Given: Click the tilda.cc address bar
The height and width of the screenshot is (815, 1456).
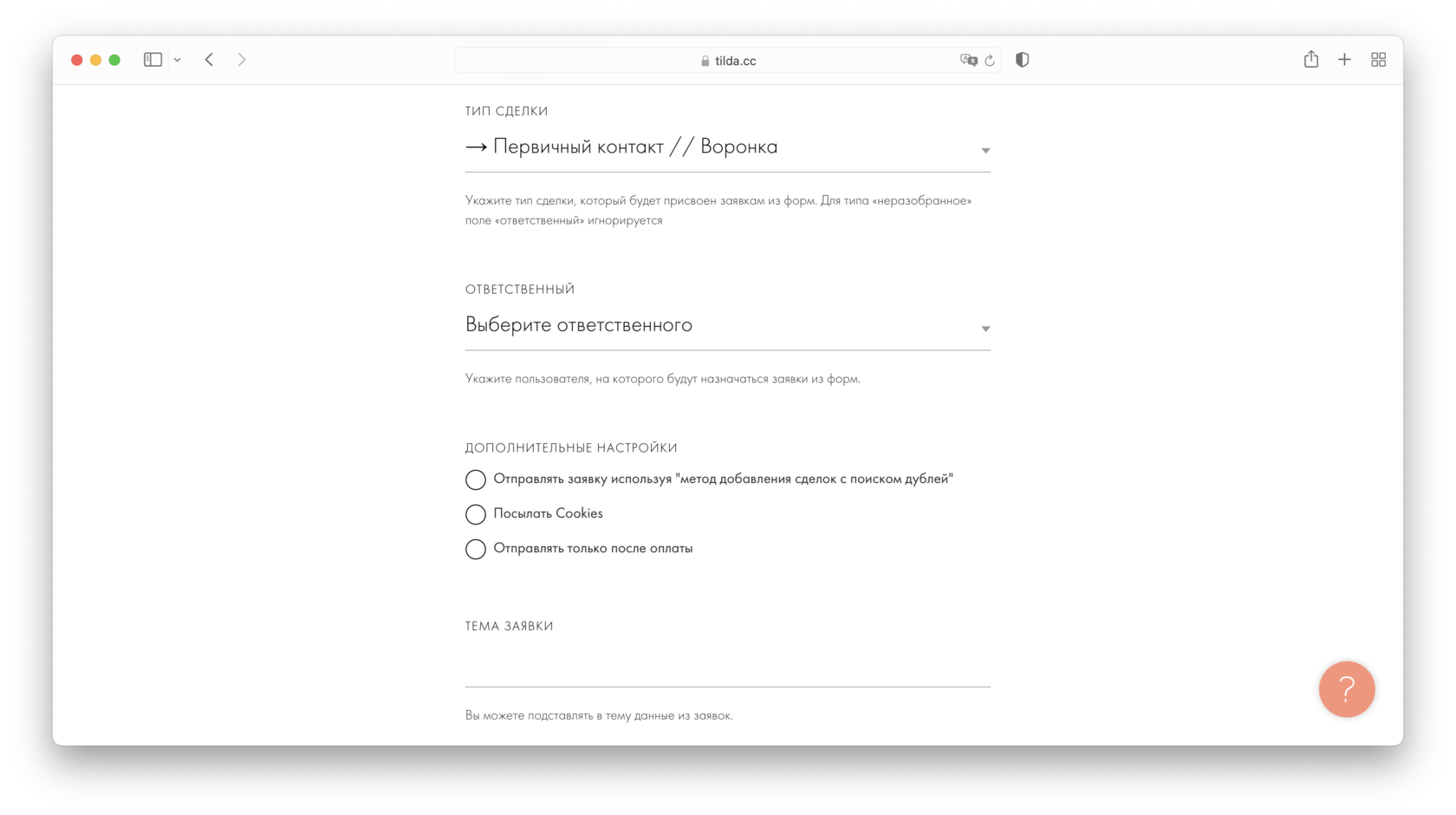Looking at the screenshot, I should tap(727, 60).
